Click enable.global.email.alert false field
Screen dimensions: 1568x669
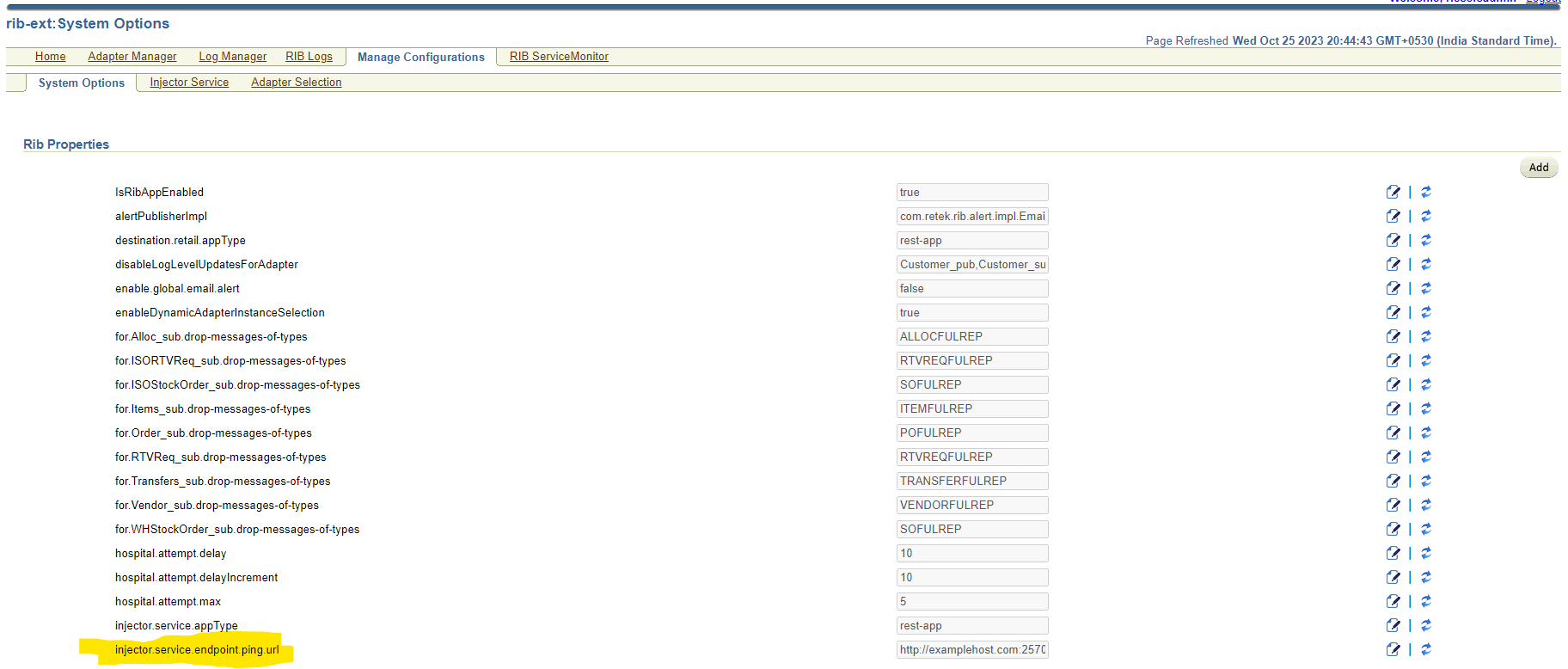(x=972, y=288)
